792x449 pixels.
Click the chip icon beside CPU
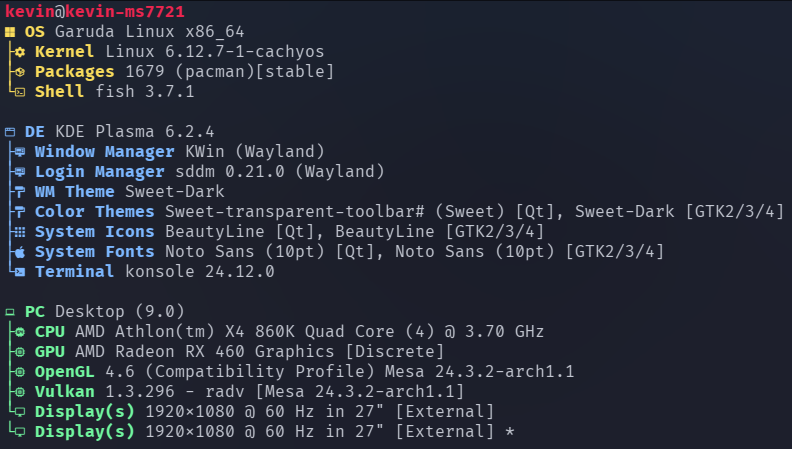(x=20, y=332)
